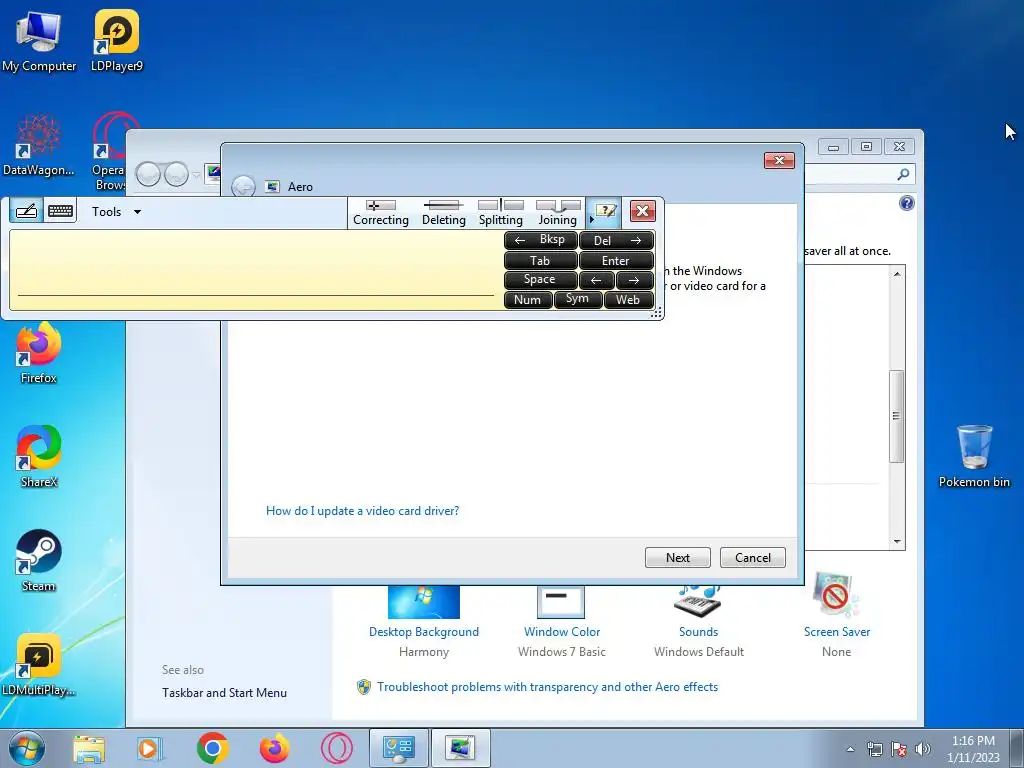Open File Explorer from taskbar

[x=89, y=748]
